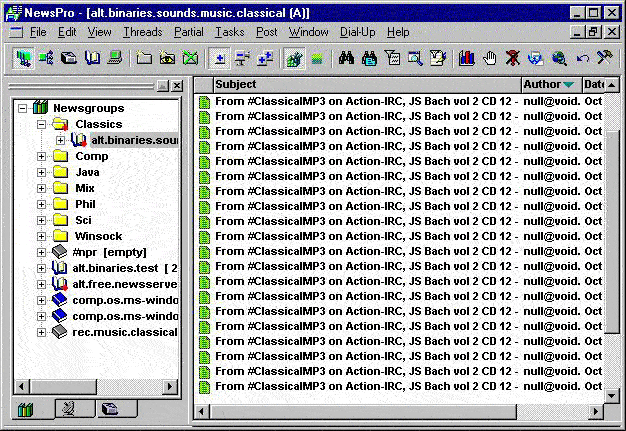Expand the Mix folder
Viewport: 626px width, 431px height.
[x=41, y=188]
